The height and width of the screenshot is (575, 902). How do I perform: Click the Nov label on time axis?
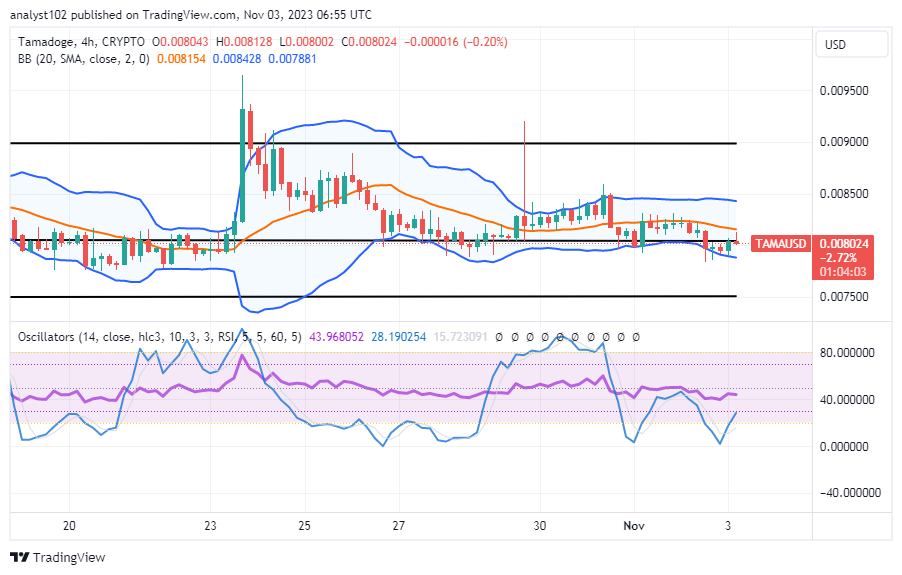pyautogui.click(x=634, y=526)
